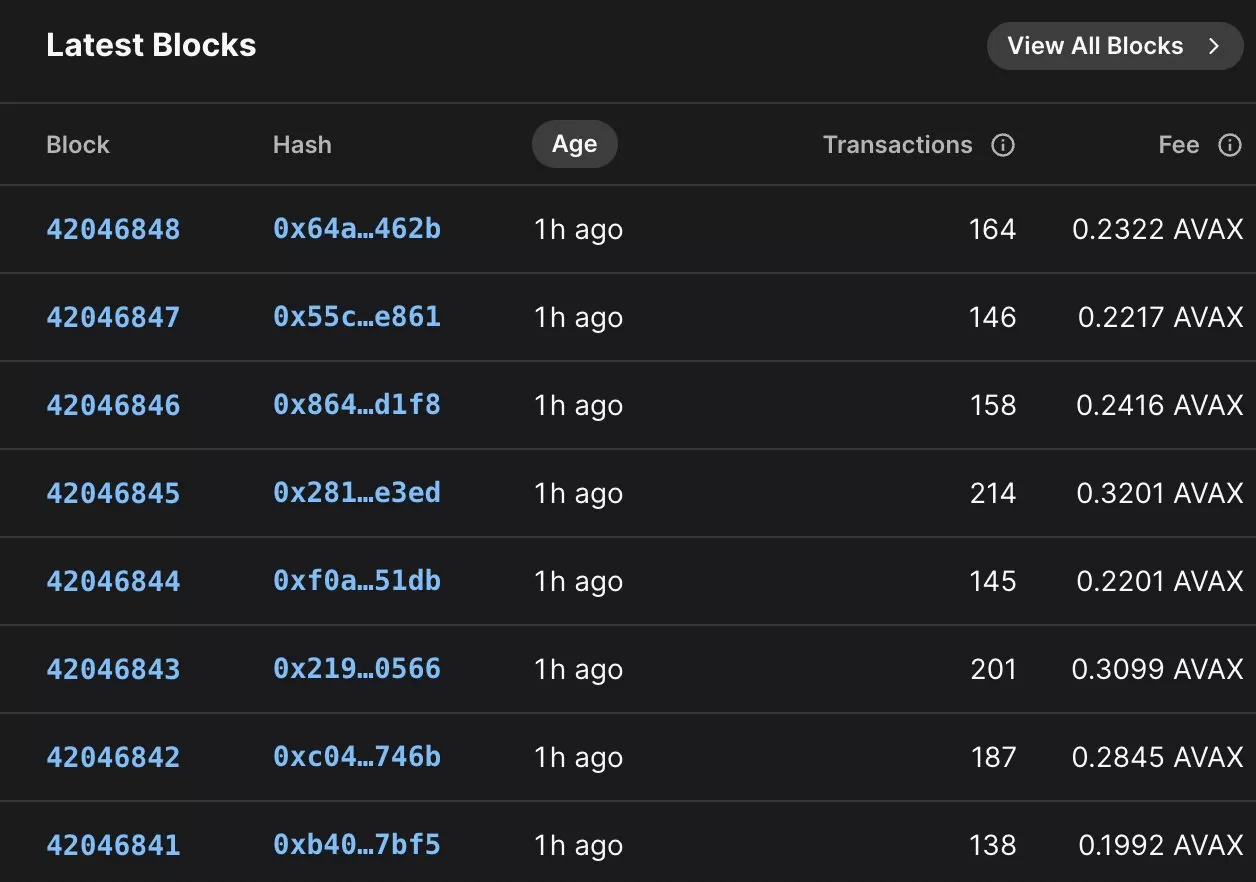Open block 42046848
1256x882 pixels.
pos(113,230)
